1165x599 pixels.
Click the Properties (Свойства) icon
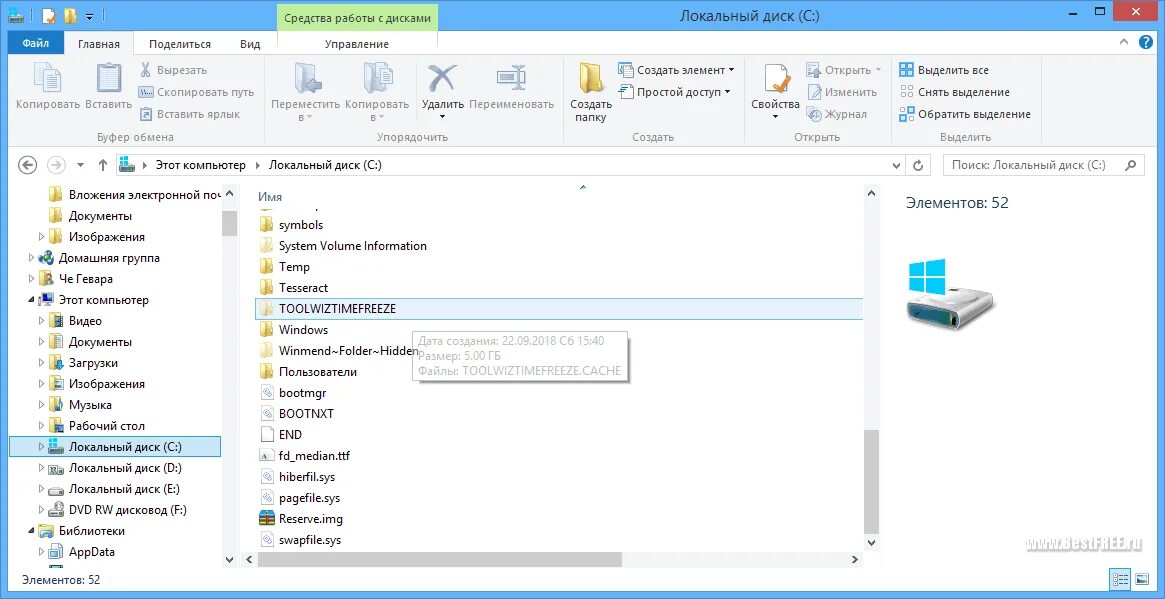[775, 79]
